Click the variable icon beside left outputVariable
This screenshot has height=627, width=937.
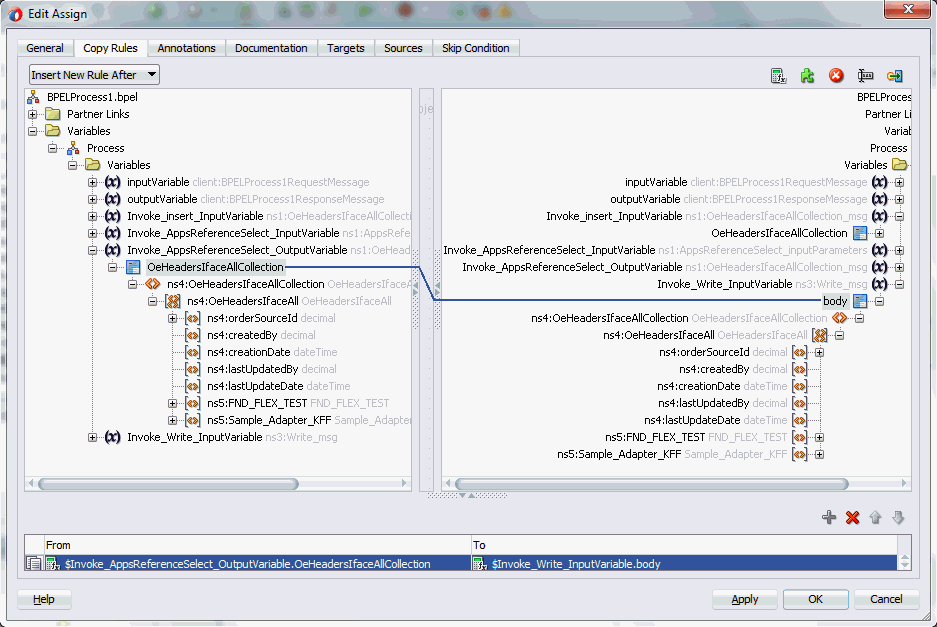pos(113,199)
